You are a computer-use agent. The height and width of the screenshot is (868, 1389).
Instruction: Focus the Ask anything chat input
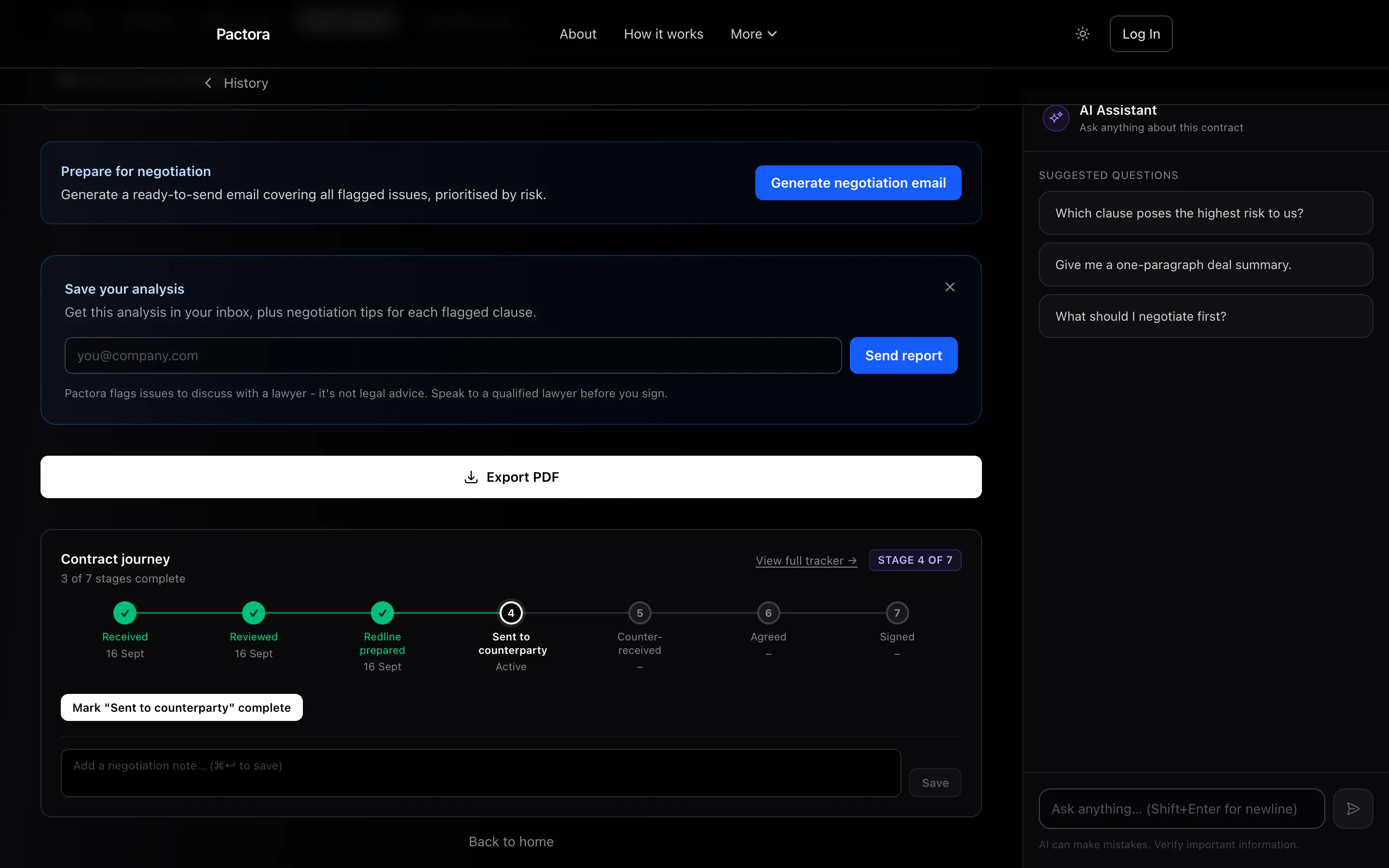tap(1181, 808)
